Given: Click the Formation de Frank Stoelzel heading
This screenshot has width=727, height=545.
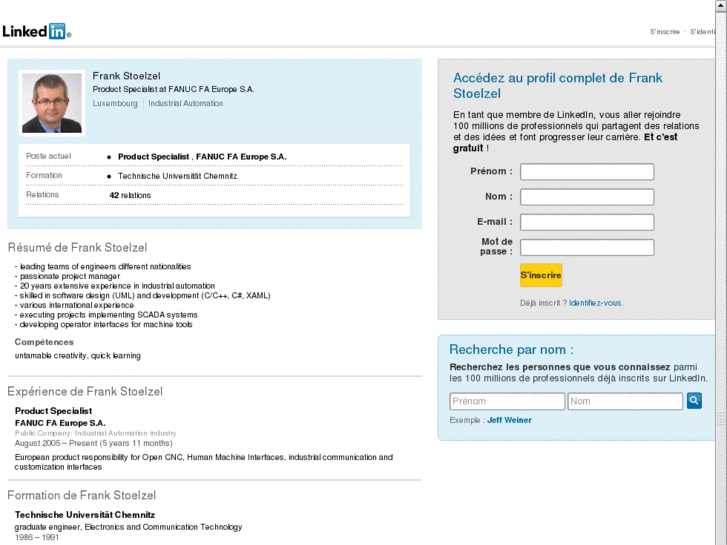Looking at the screenshot, I should pos(82,495).
